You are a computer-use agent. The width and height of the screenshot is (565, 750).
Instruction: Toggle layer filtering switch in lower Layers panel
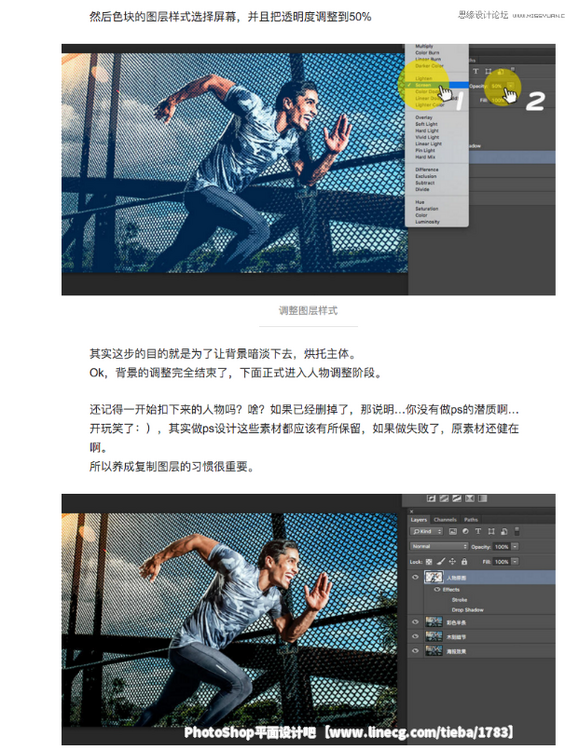pyautogui.click(x=517, y=531)
